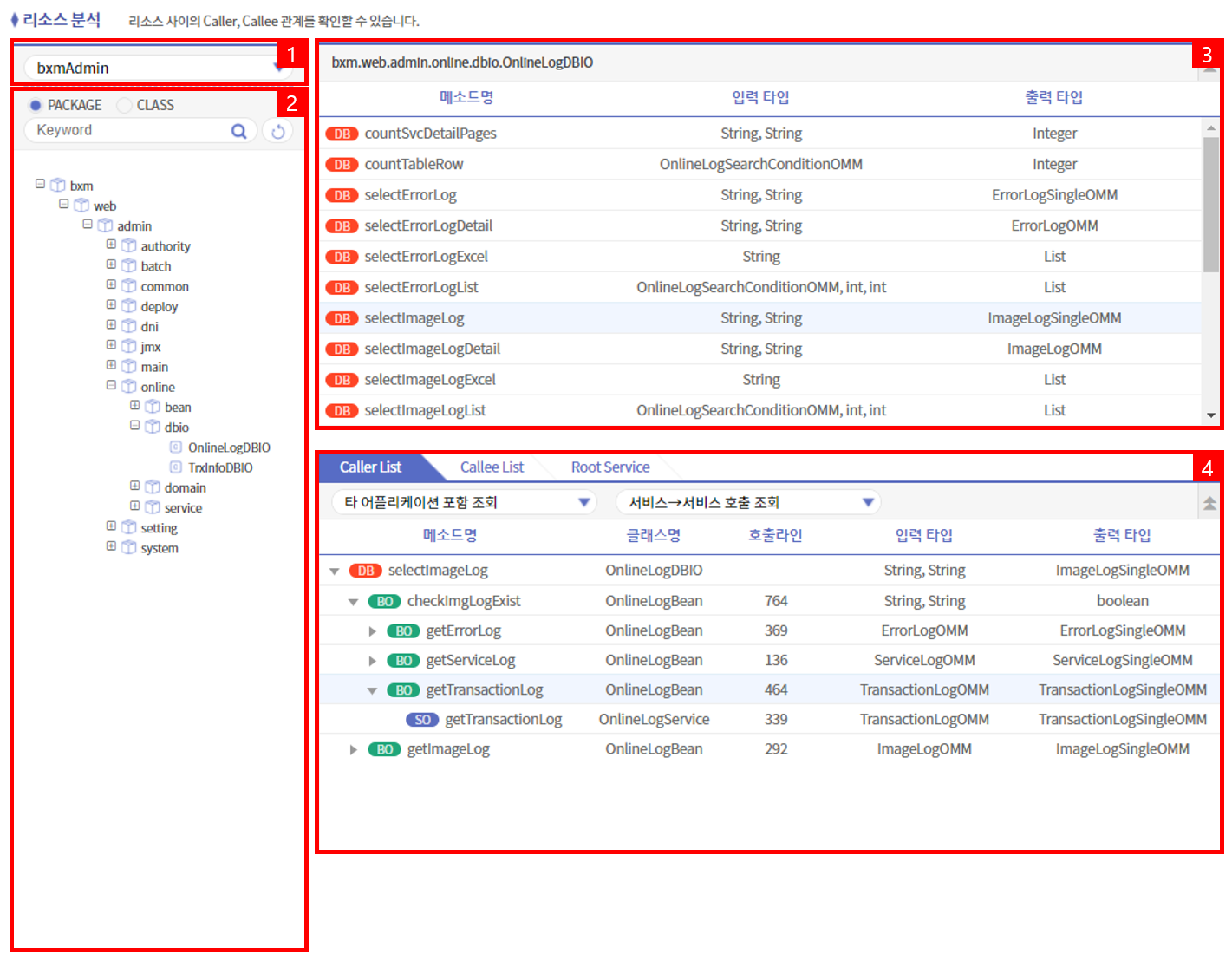Click the 호출라인 column header
This screenshot has height=960, width=1232.
(775, 535)
